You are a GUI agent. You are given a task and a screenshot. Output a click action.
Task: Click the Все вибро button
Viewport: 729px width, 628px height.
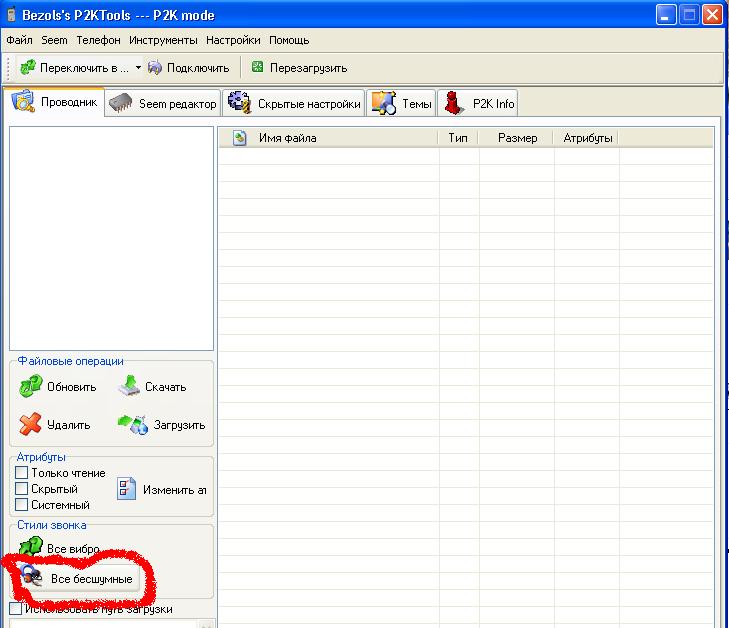pyautogui.click(x=60, y=549)
